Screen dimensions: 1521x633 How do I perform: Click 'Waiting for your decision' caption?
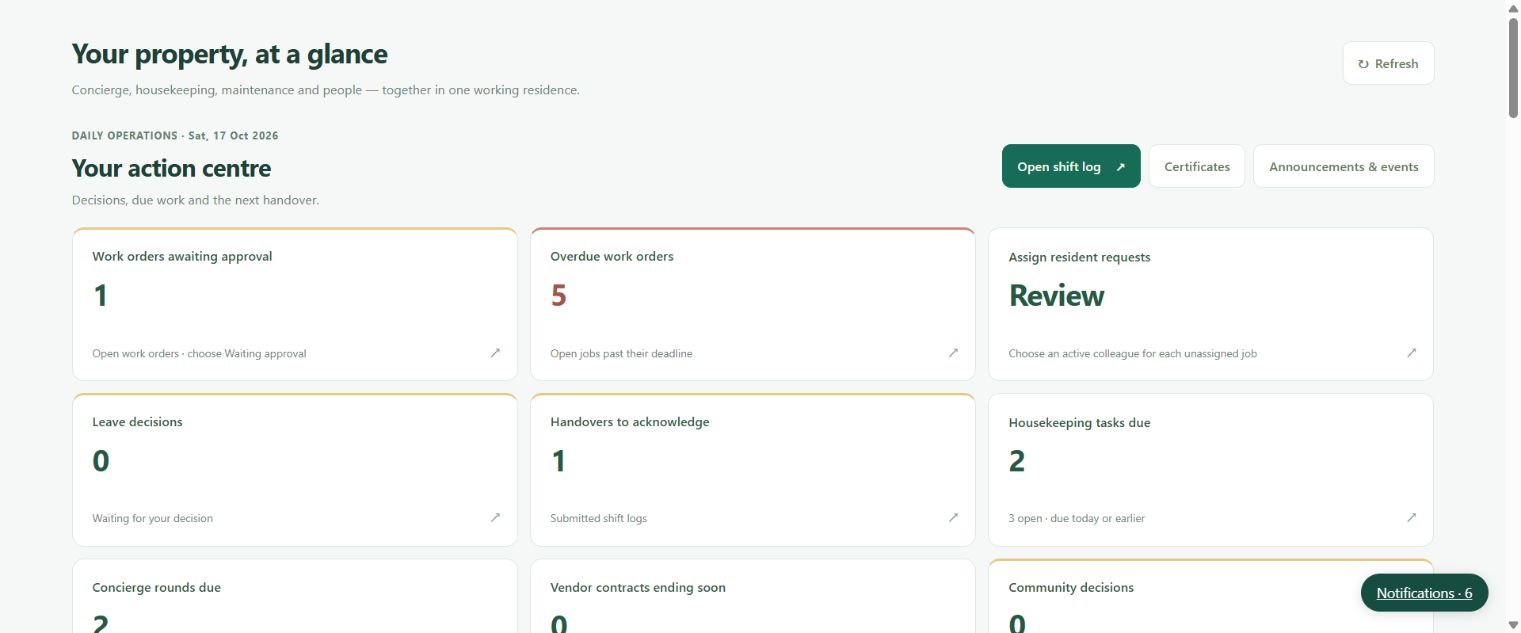pyautogui.click(x=152, y=519)
